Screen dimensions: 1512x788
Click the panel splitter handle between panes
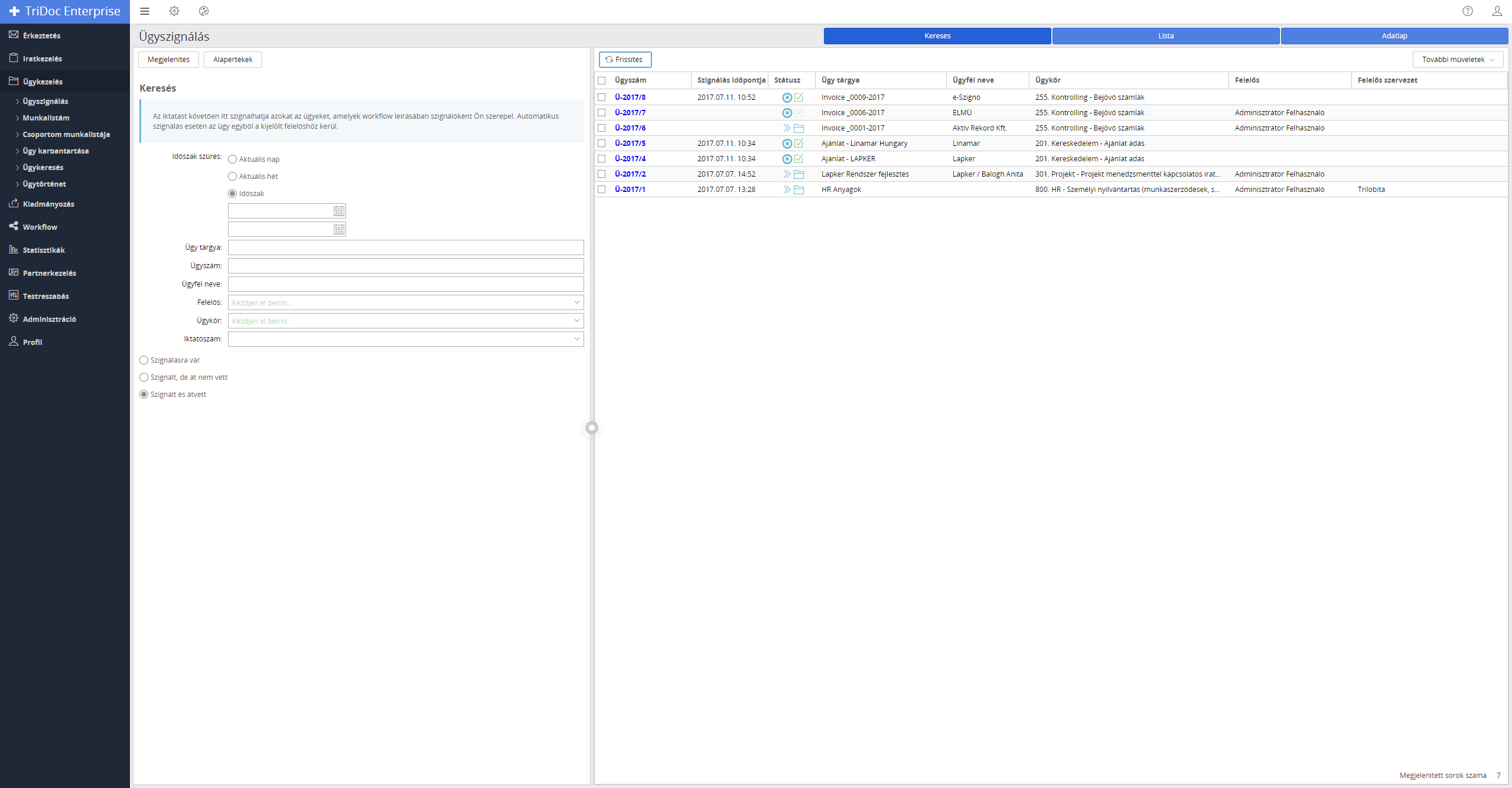coord(592,428)
